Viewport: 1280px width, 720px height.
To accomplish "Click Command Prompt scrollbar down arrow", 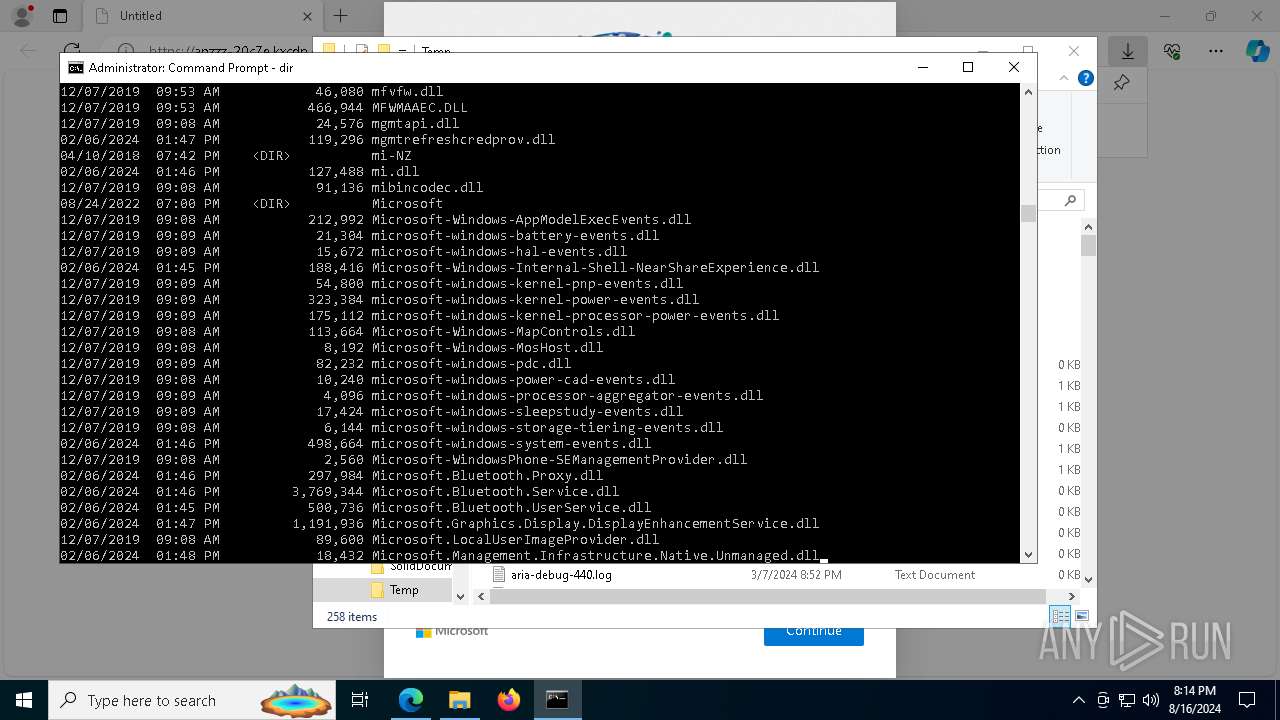I will pyautogui.click(x=1028, y=555).
